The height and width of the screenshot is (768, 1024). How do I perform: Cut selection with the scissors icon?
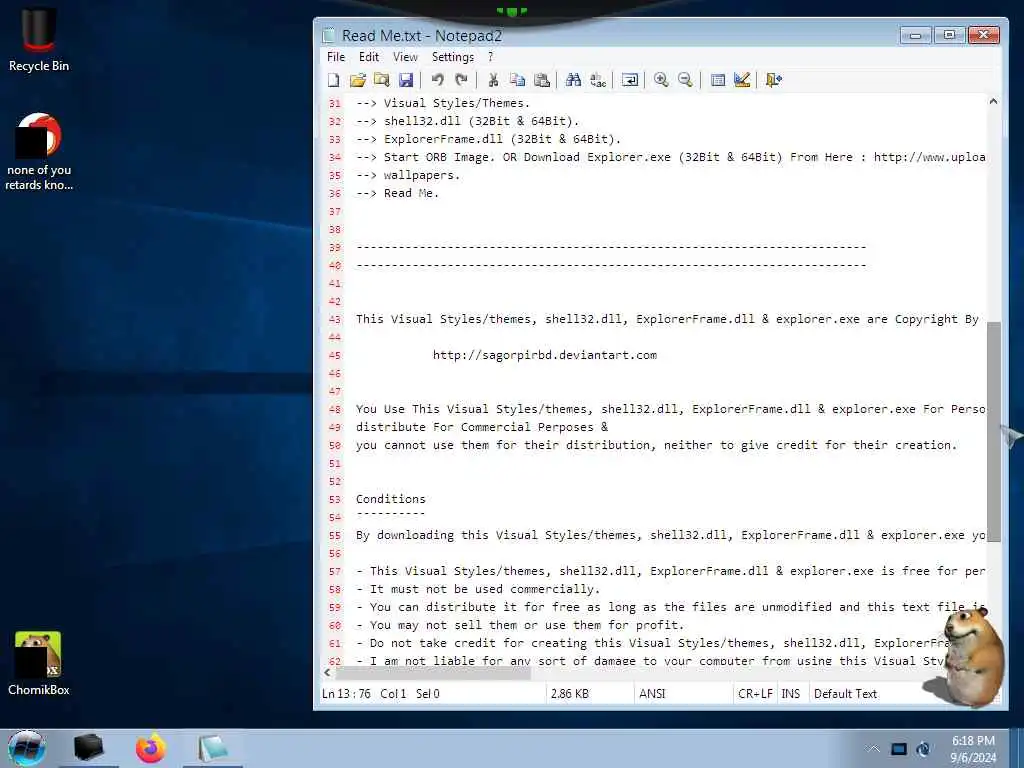click(493, 80)
